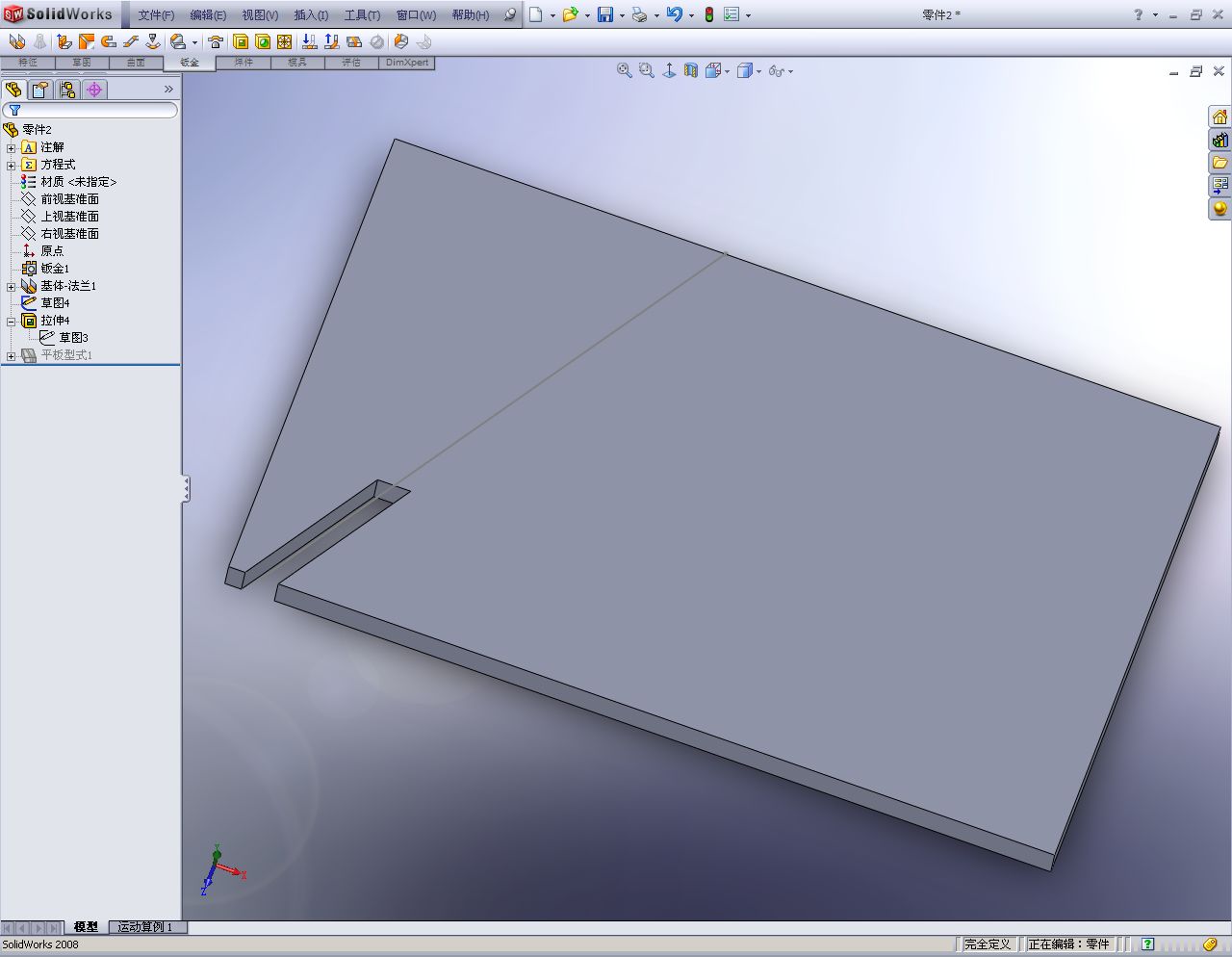The image size is (1232, 957).
Task: Expand the 平板型式1 feature node
Action: click(11, 356)
